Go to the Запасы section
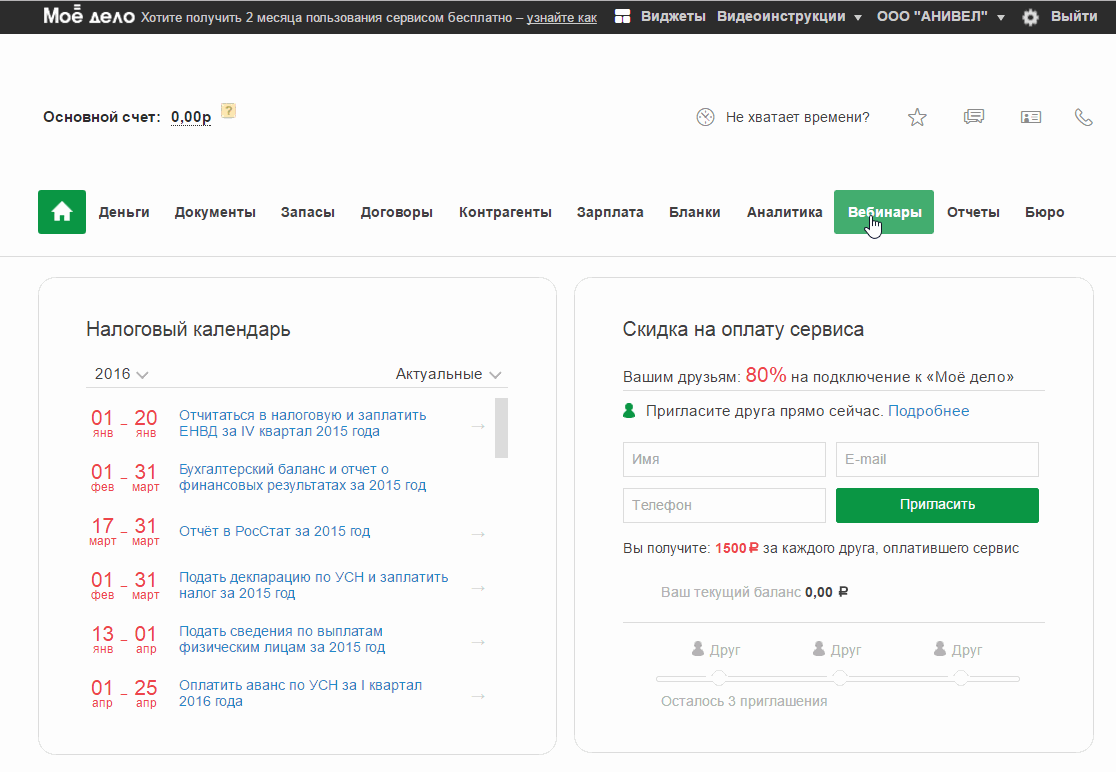1116x772 pixels. click(307, 212)
